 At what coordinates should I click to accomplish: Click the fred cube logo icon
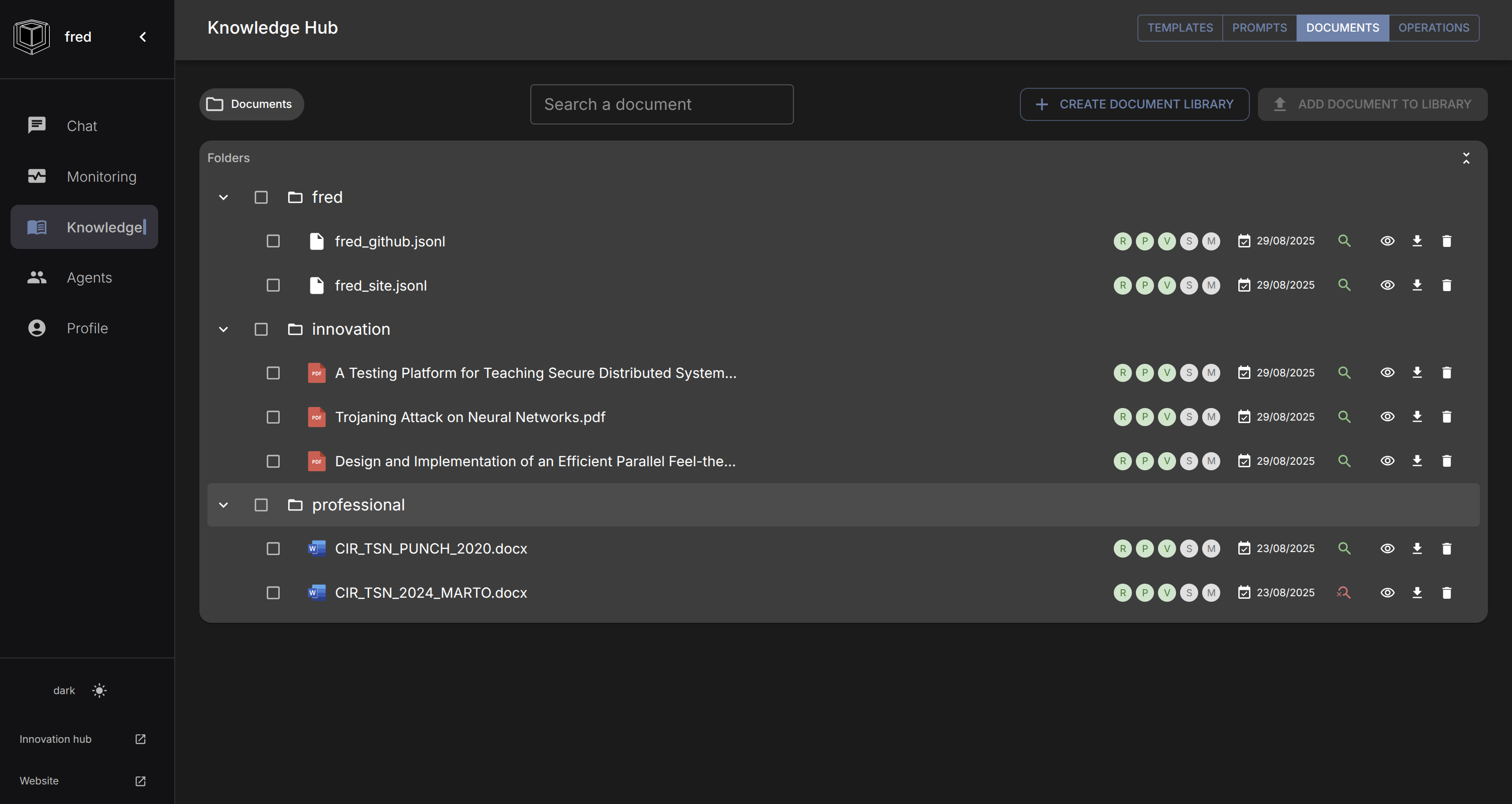point(32,36)
